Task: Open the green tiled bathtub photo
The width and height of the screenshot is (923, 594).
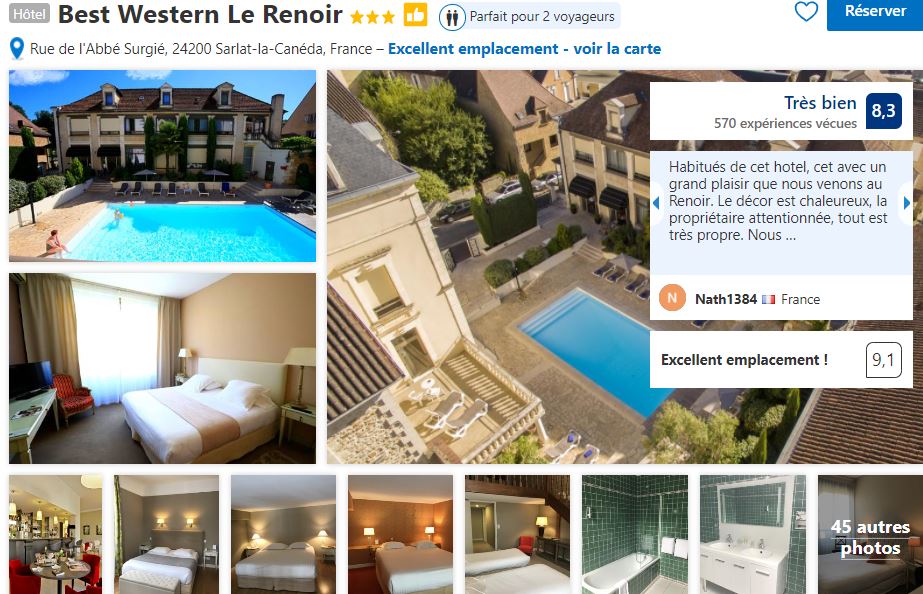Action: (635, 535)
